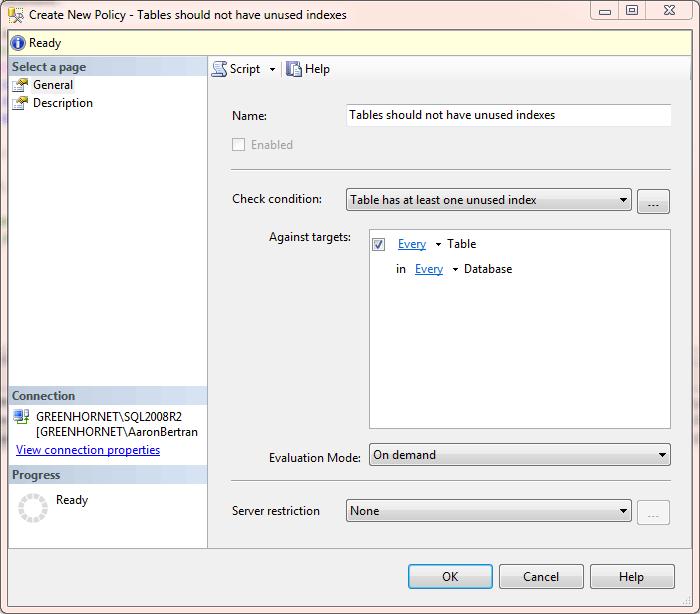Click the OK button
This screenshot has height=614, width=700.
[x=450, y=576]
